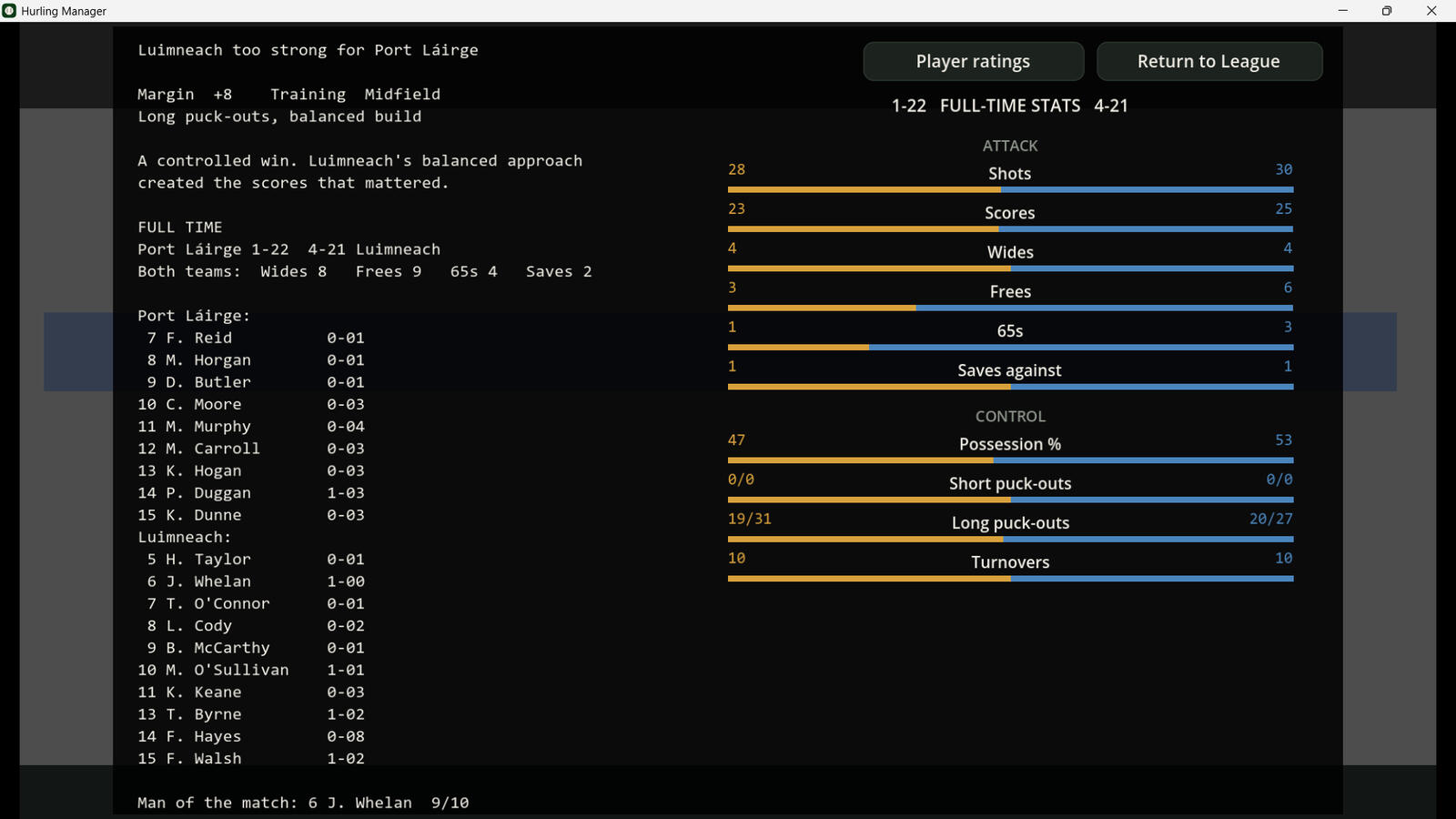Click scorer row '14 F. Hayes' 0-08
This screenshot has width=1456, height=819.
click(x=251, y=736)
